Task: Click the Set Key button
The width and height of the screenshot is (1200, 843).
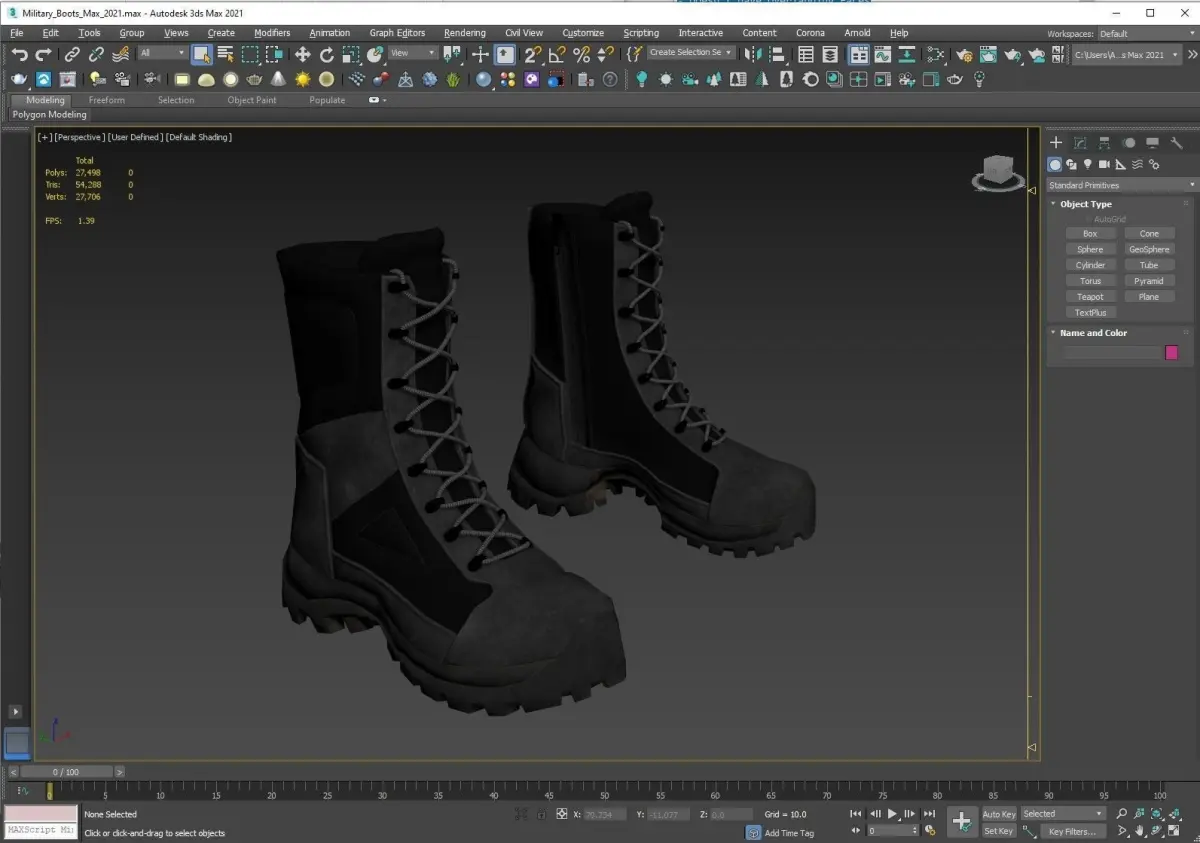Action: pos(999,831)
